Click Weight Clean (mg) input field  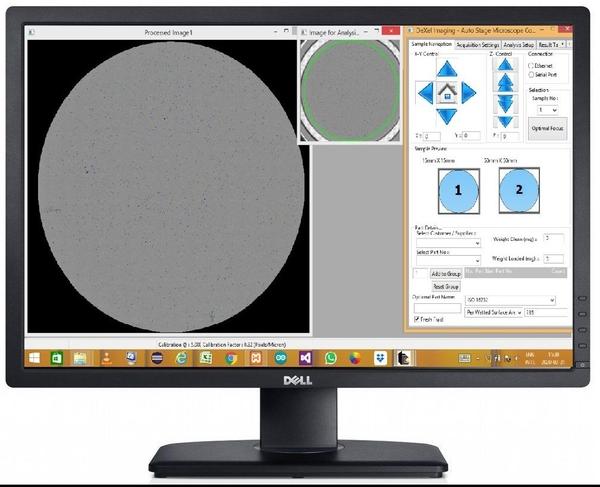[x=554, y=239]
